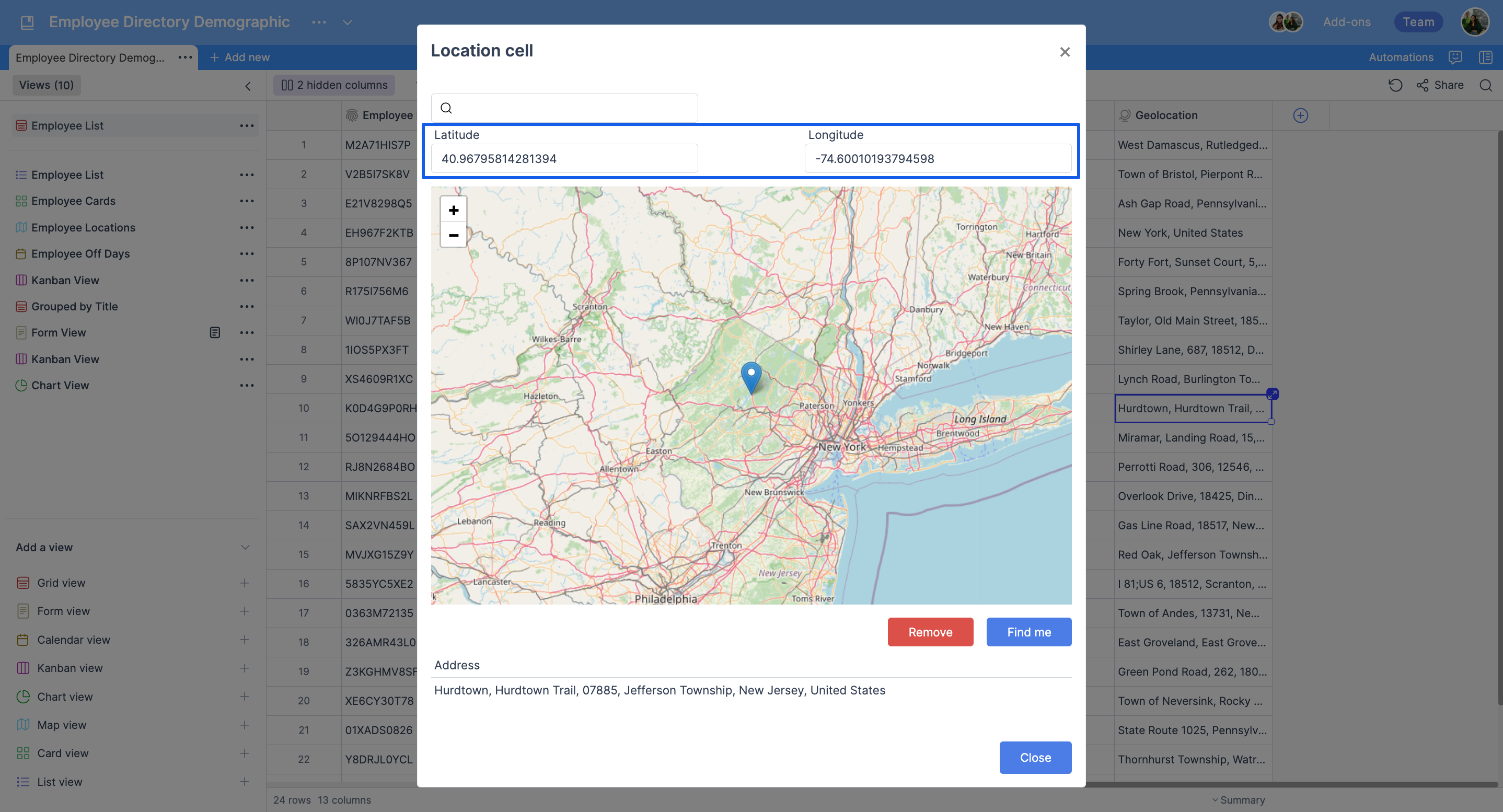Click the undo history icon above the grid

click(x=1395, y=85)
